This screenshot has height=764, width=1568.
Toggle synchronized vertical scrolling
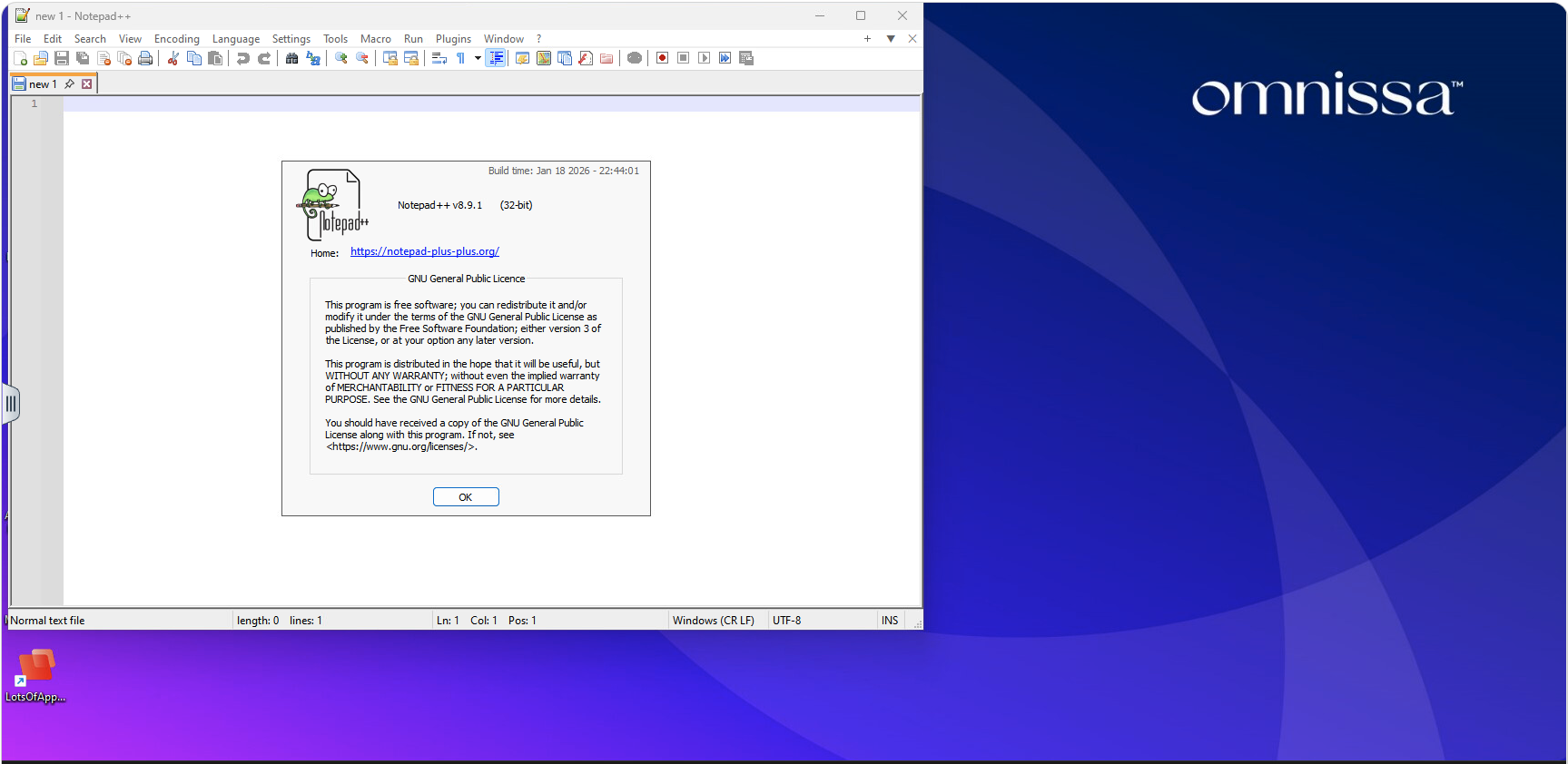tap(390, 58)
